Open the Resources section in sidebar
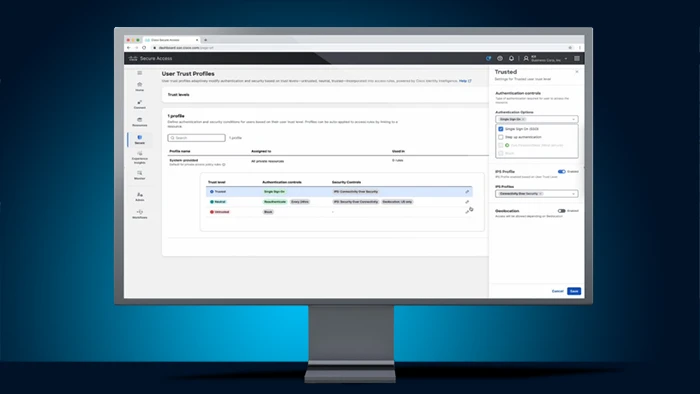This screenshot has width=700, height=394. point(140,122)
